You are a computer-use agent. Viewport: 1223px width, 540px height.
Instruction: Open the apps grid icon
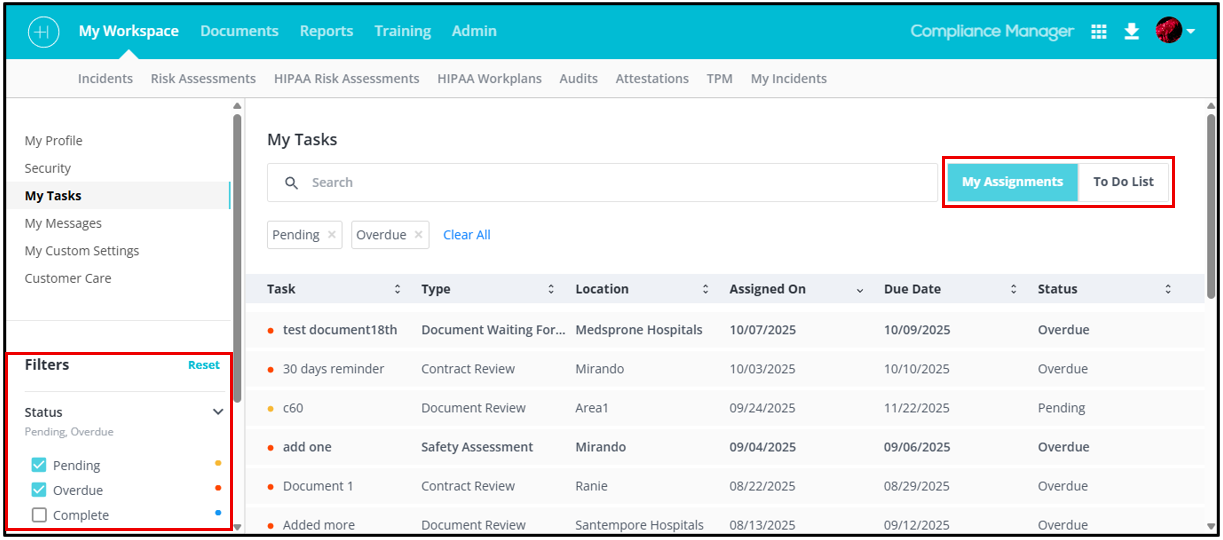click(x=1099, y=31)
